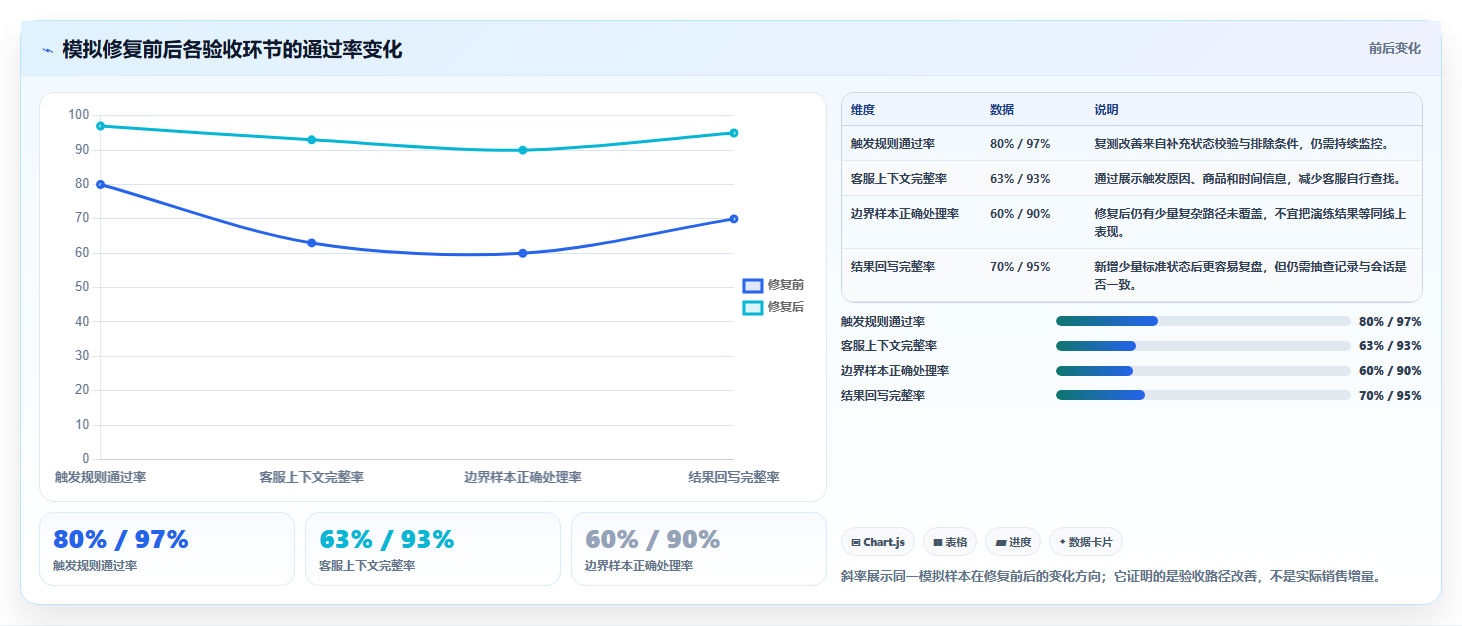
Task: Click the 结果回写完整率 progress bar
Action: 1203,395
